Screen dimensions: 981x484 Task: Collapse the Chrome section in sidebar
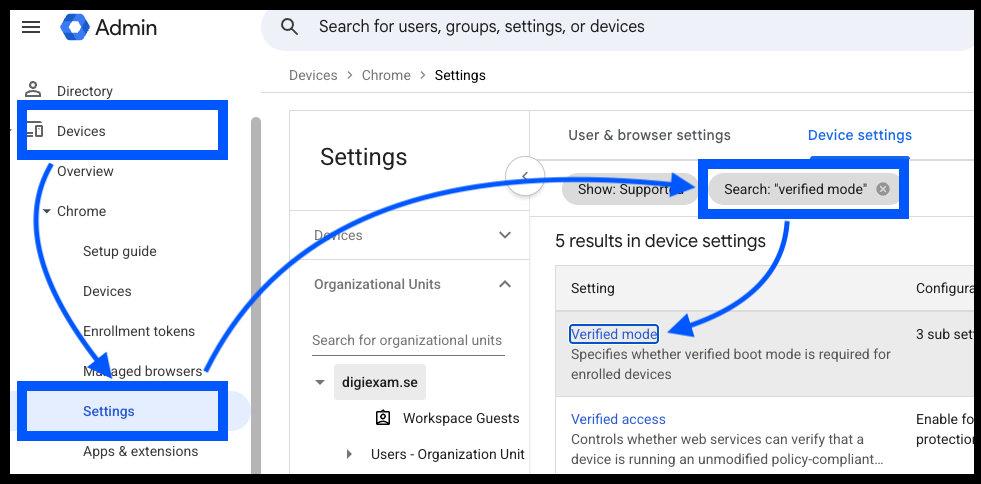pyautogui.click(x=46, y=211)
